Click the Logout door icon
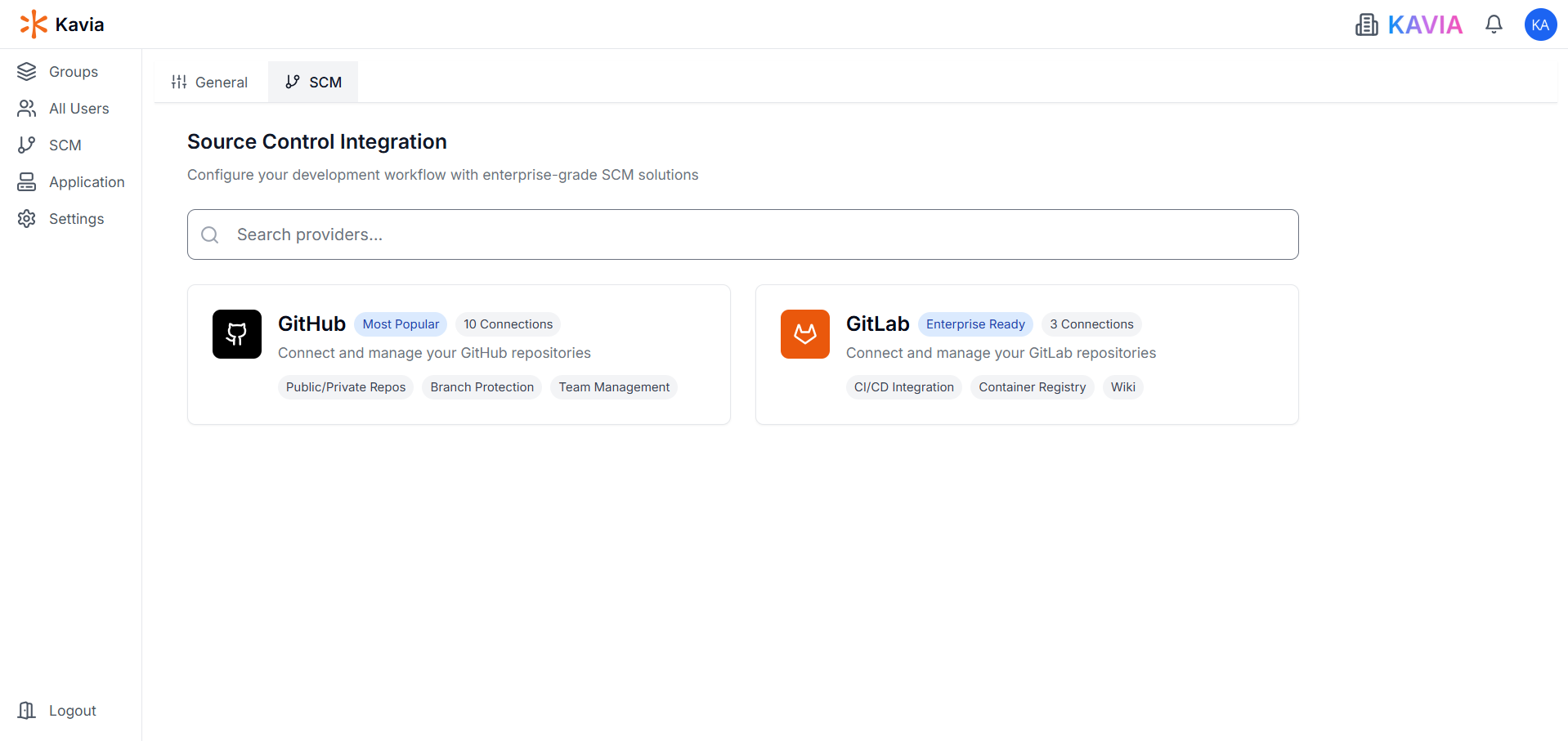 [27, 711]
